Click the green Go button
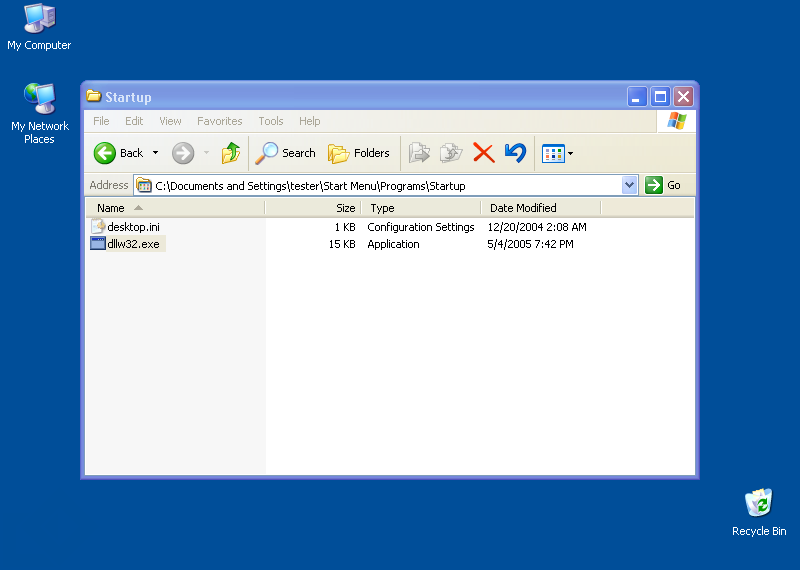 pos(663,185)
